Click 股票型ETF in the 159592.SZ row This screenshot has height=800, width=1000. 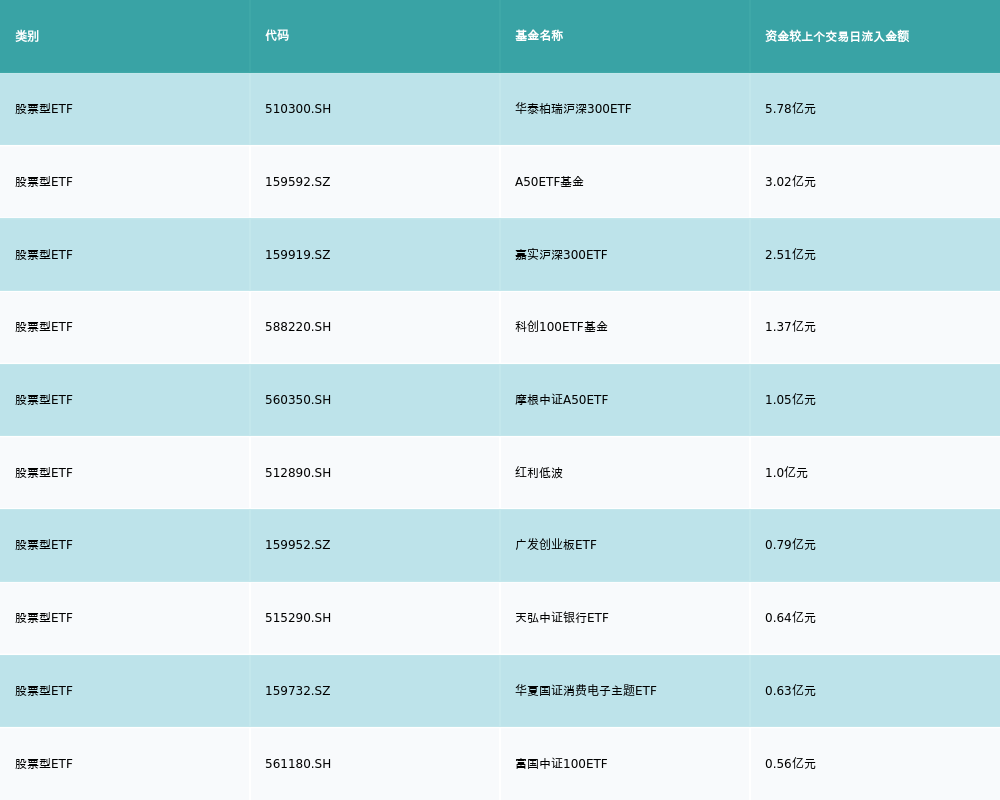point(44,182)
